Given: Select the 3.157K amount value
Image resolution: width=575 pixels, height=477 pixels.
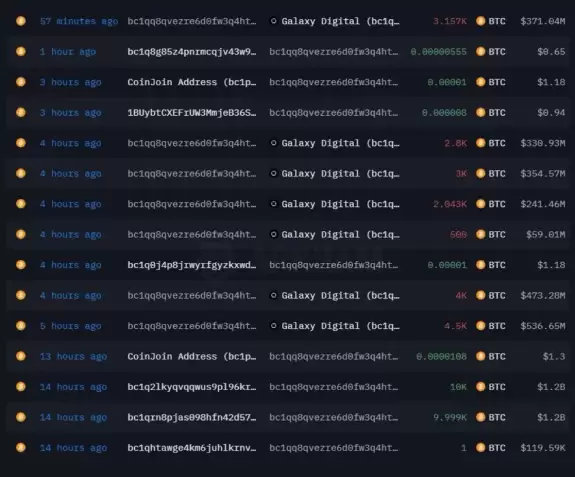Looking at the screenshot, I should coord(450,21).
